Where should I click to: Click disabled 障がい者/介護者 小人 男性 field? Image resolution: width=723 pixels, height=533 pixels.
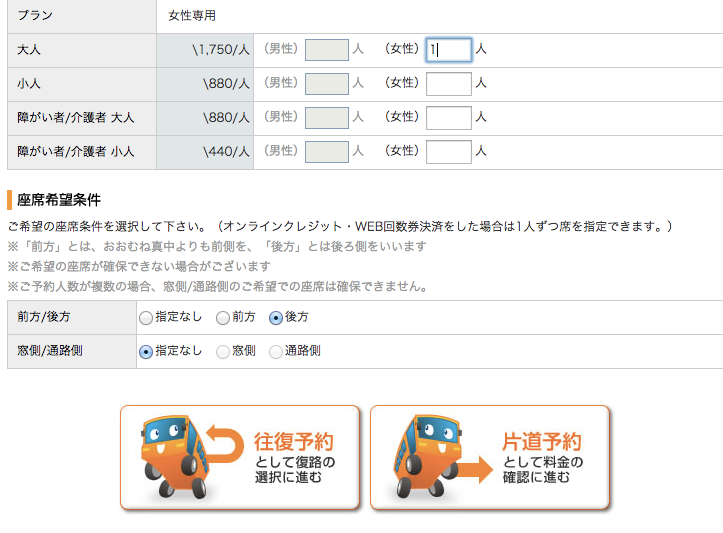[327, 152]
